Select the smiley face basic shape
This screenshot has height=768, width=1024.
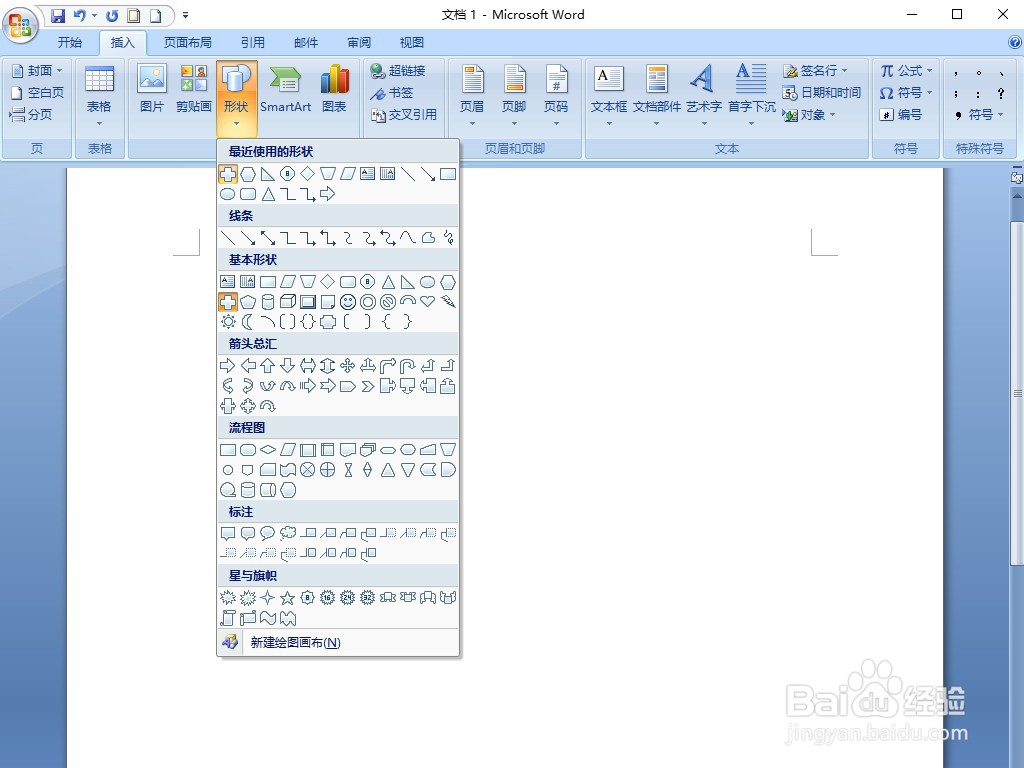348,302
